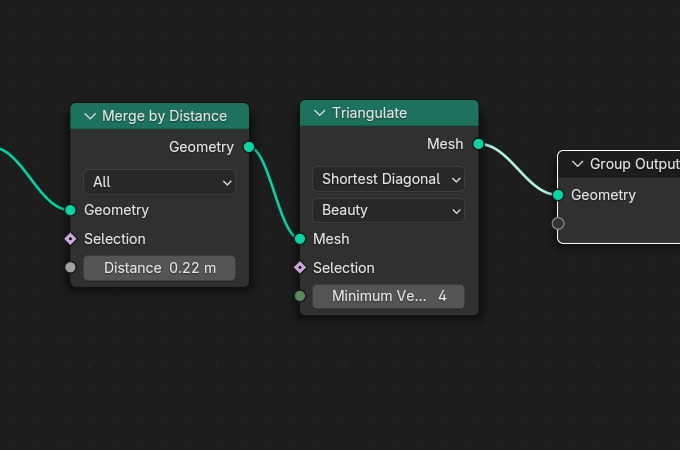Click Triangulate Mesh output socket

[x=478, y=144]
